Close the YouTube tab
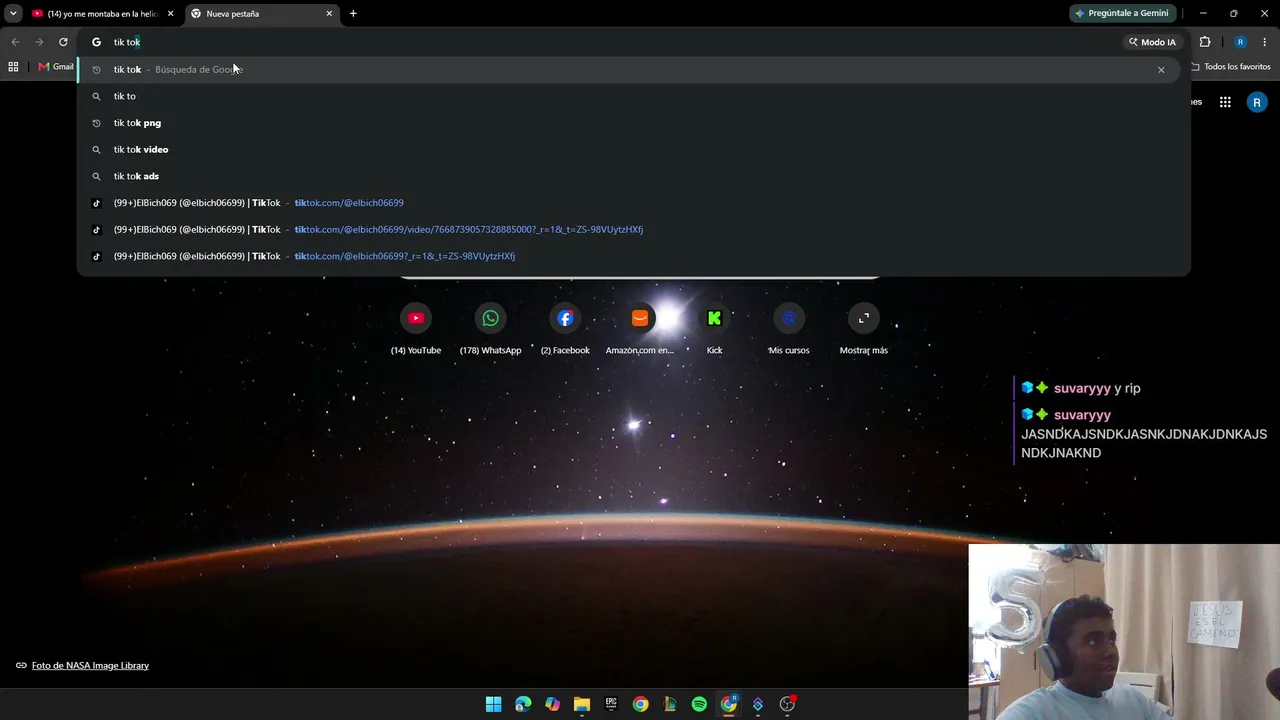 [171, 14]
